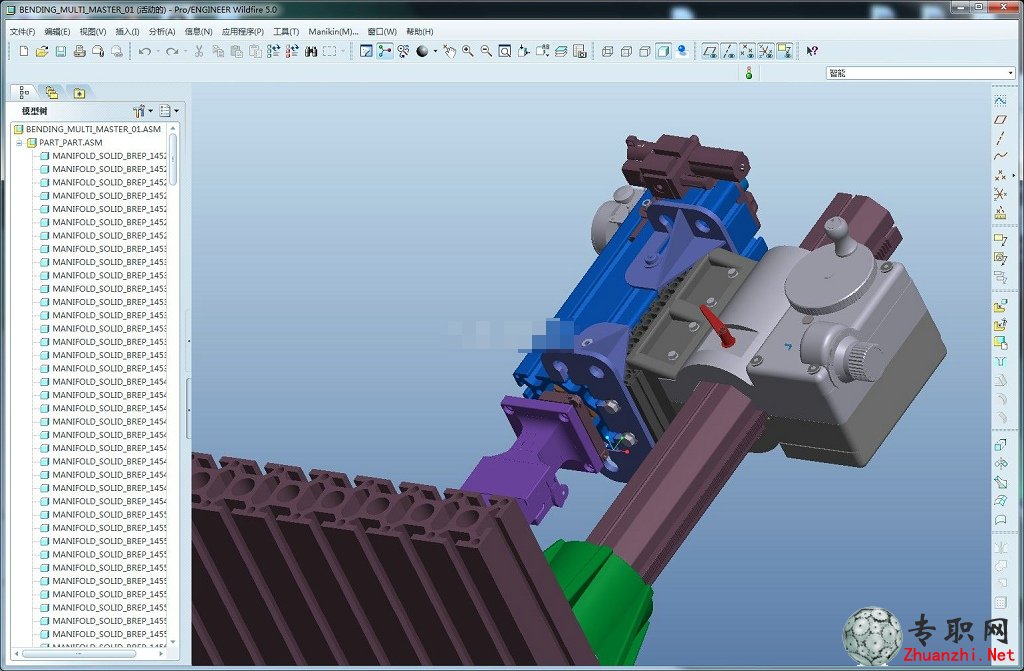Click model tree scroll down arrow
Image resolution: width=1024 pixels, height=671 pixels.
(x=173, y=642)
